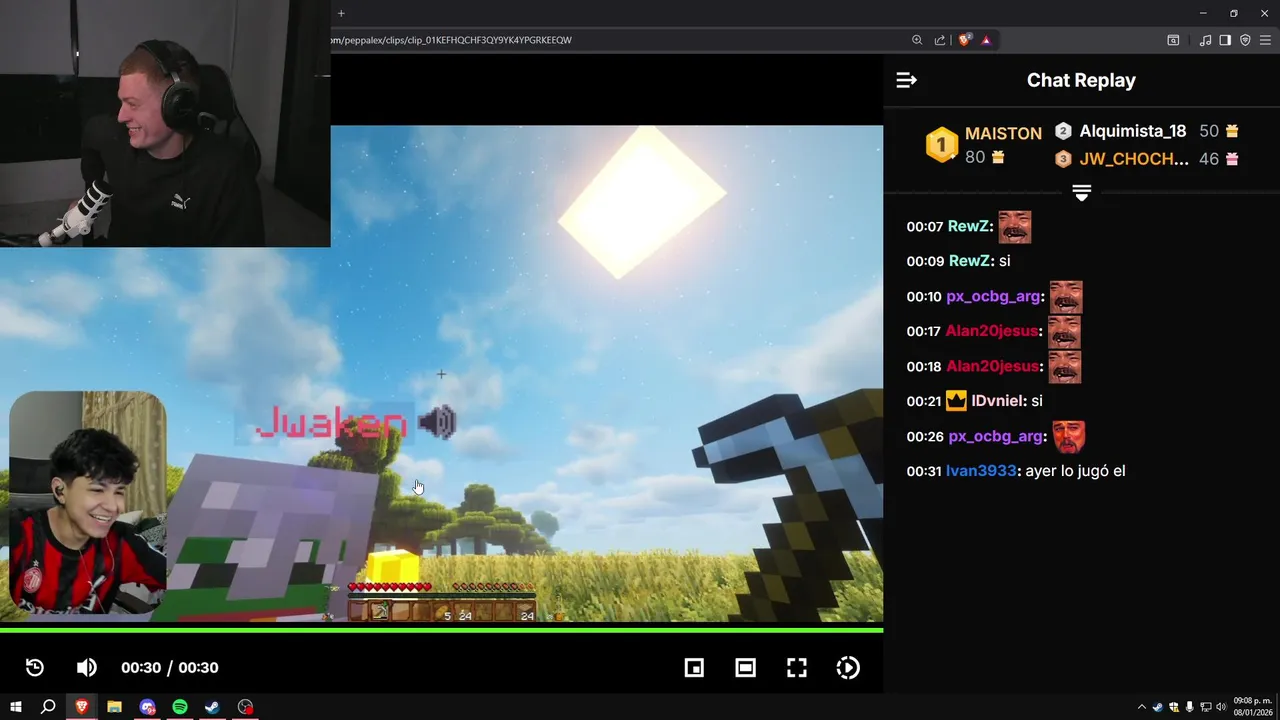Click the green video progress bar
This screenshot has height=720, width=1280.
point(441,630)
